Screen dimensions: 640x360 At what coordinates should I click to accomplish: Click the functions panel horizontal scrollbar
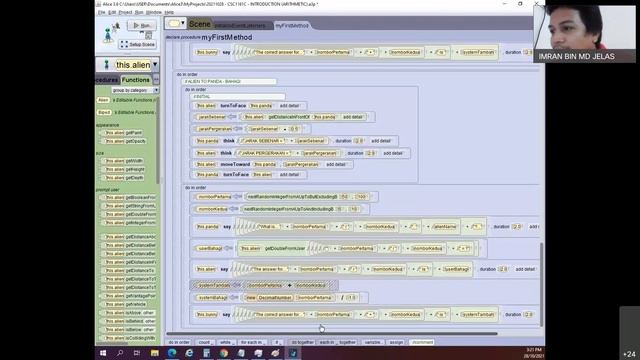[112, 343]
